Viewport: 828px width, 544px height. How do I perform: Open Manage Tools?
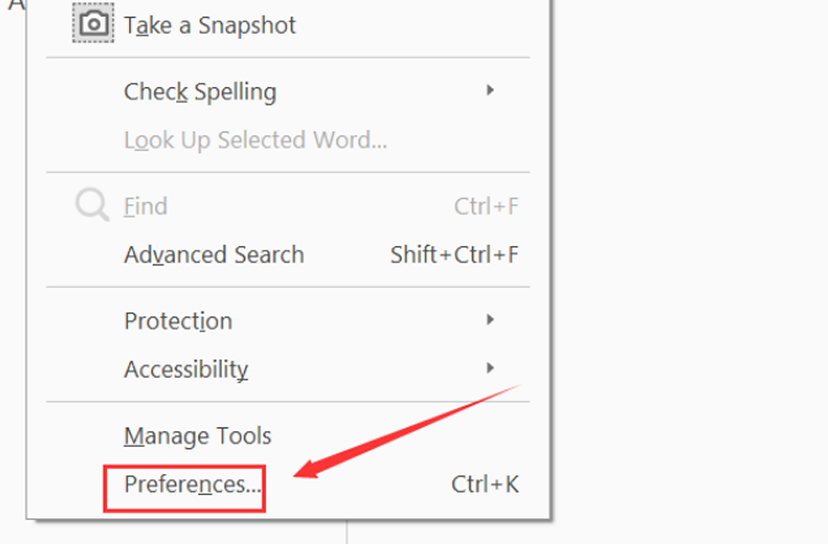click(198, 436)
